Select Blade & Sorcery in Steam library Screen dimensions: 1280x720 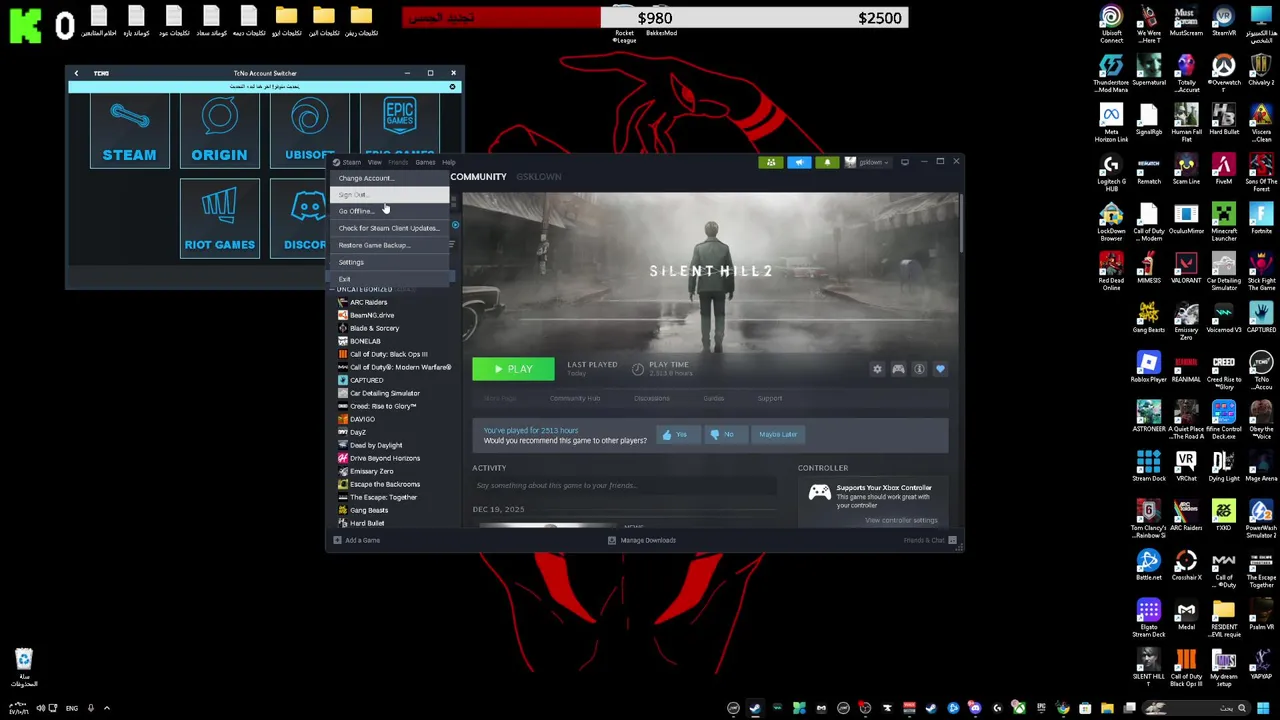point(374,328)
